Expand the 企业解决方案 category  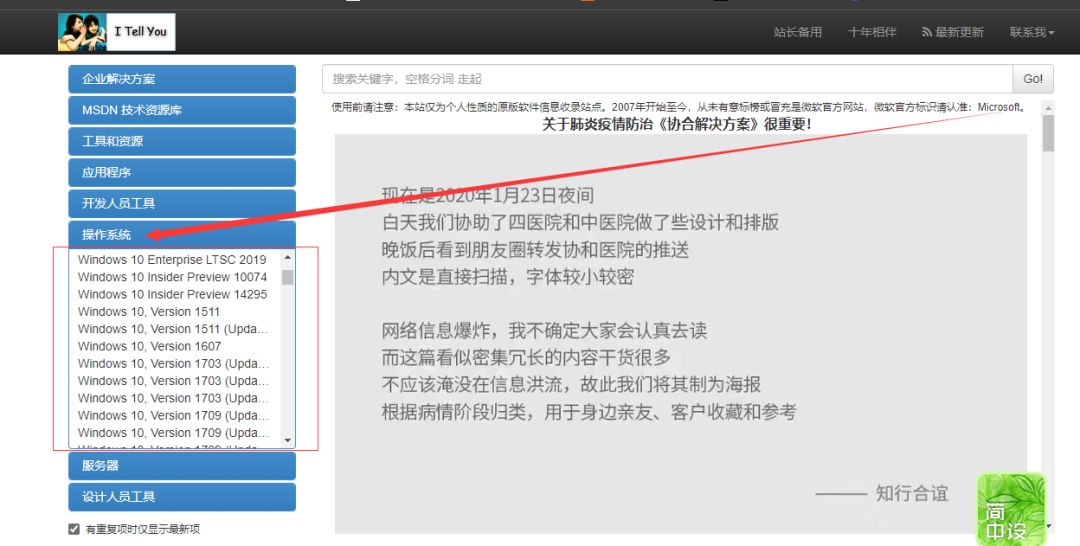(182, 79)
